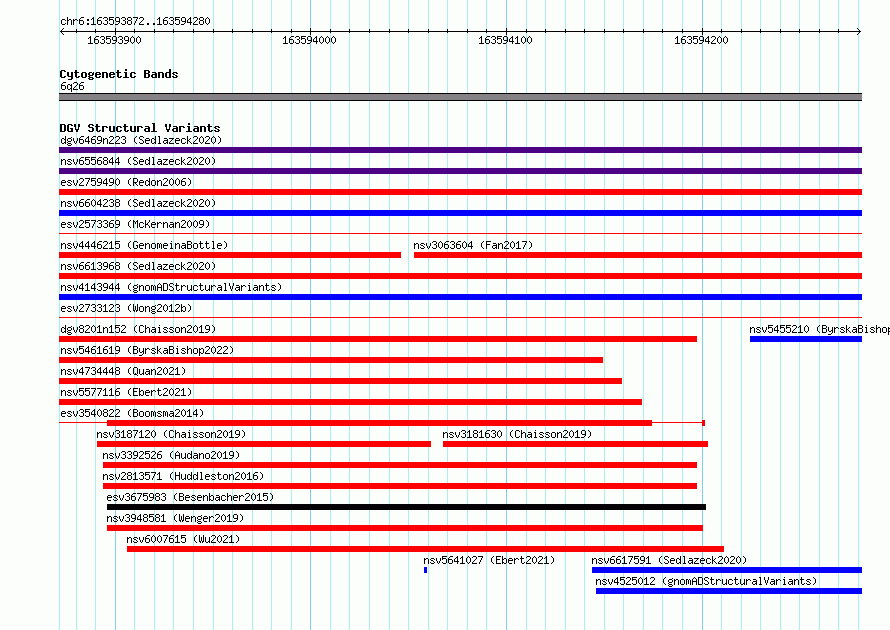
Task: Open the nsv6613968 (Sedlazeck2020) label
Action: (138, 266)
